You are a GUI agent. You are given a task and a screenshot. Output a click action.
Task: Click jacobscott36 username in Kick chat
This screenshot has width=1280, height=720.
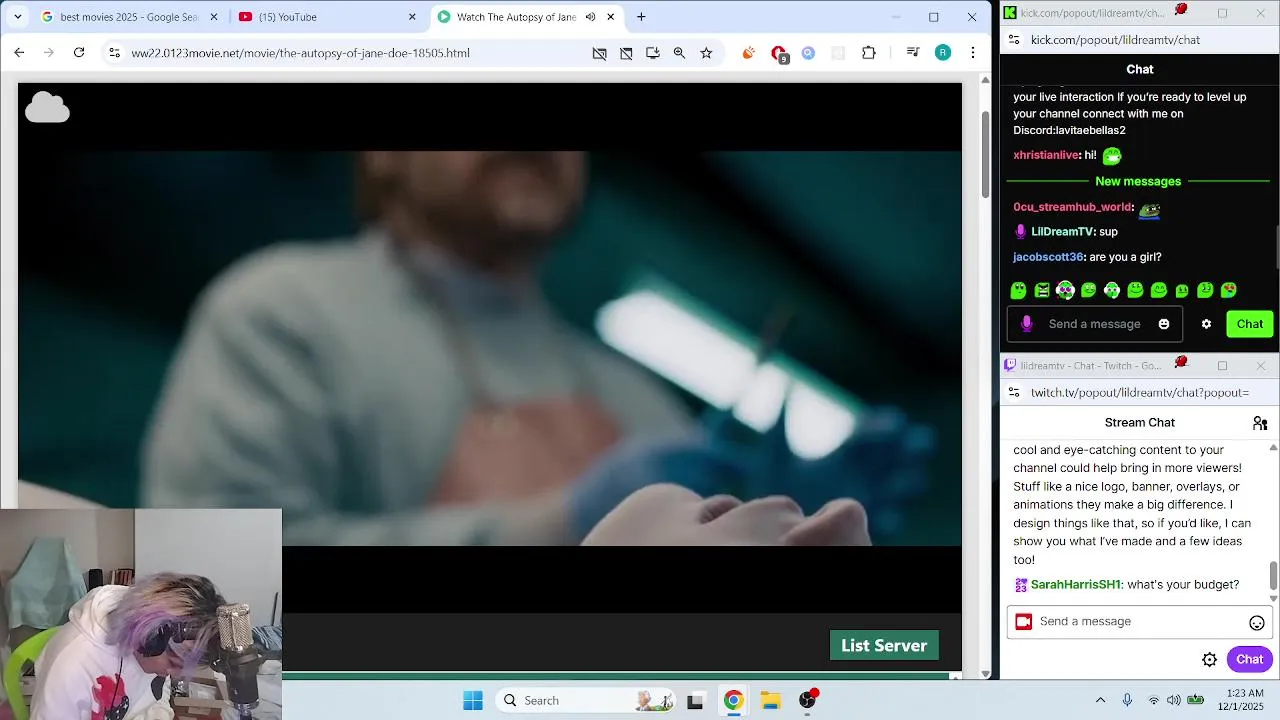coord(1048,257)
